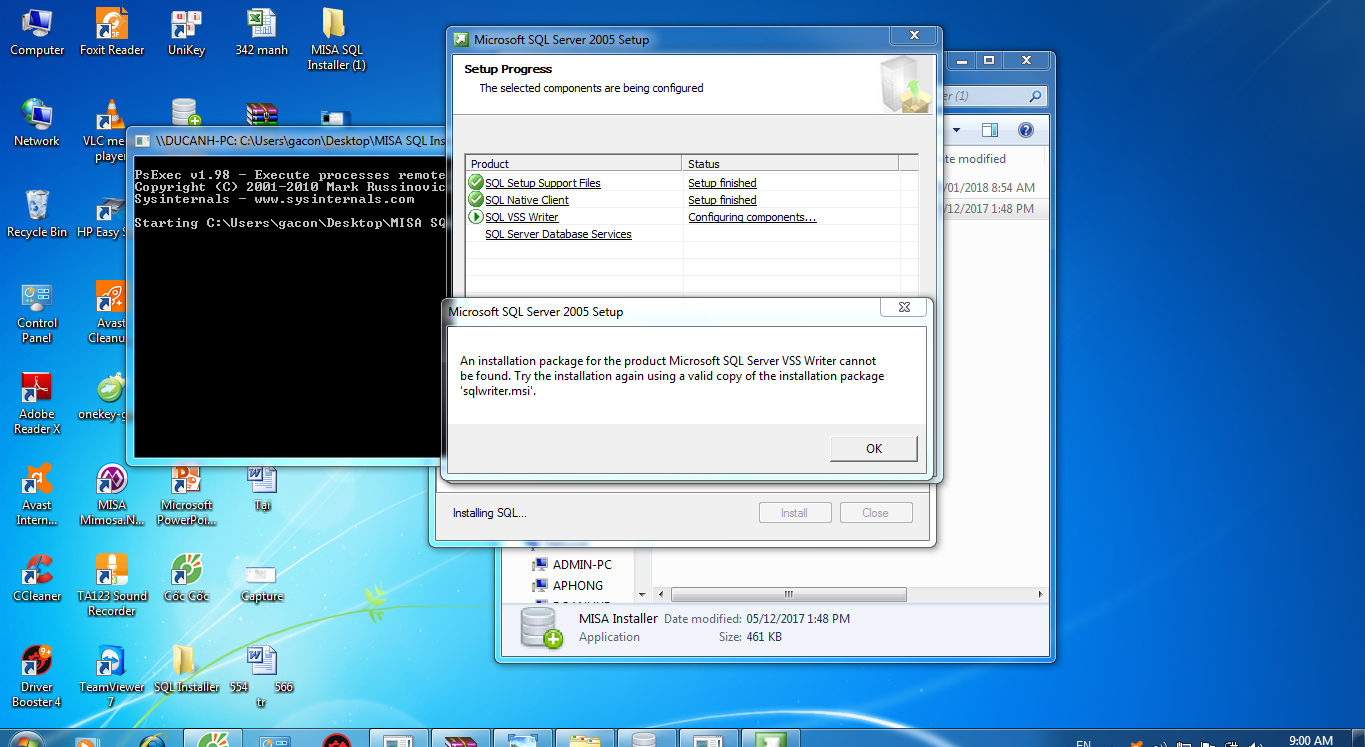The image size is (1365, 747).
Task: Open 'Setup finished' status for Native Client
Action: pos(722,200)
